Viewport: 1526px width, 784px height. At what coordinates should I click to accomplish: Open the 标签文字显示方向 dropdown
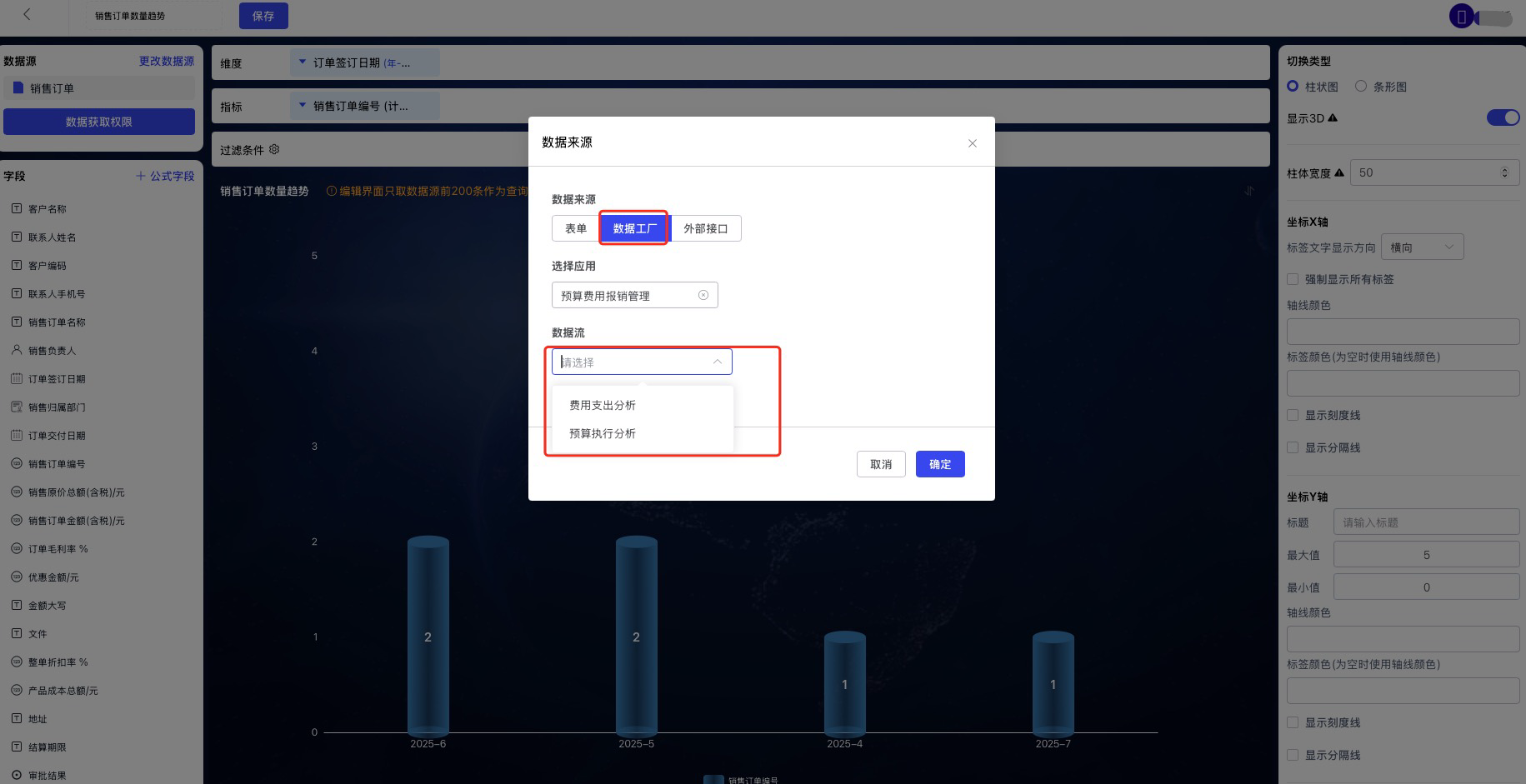pyautogui.click(x=1422, y=247)
